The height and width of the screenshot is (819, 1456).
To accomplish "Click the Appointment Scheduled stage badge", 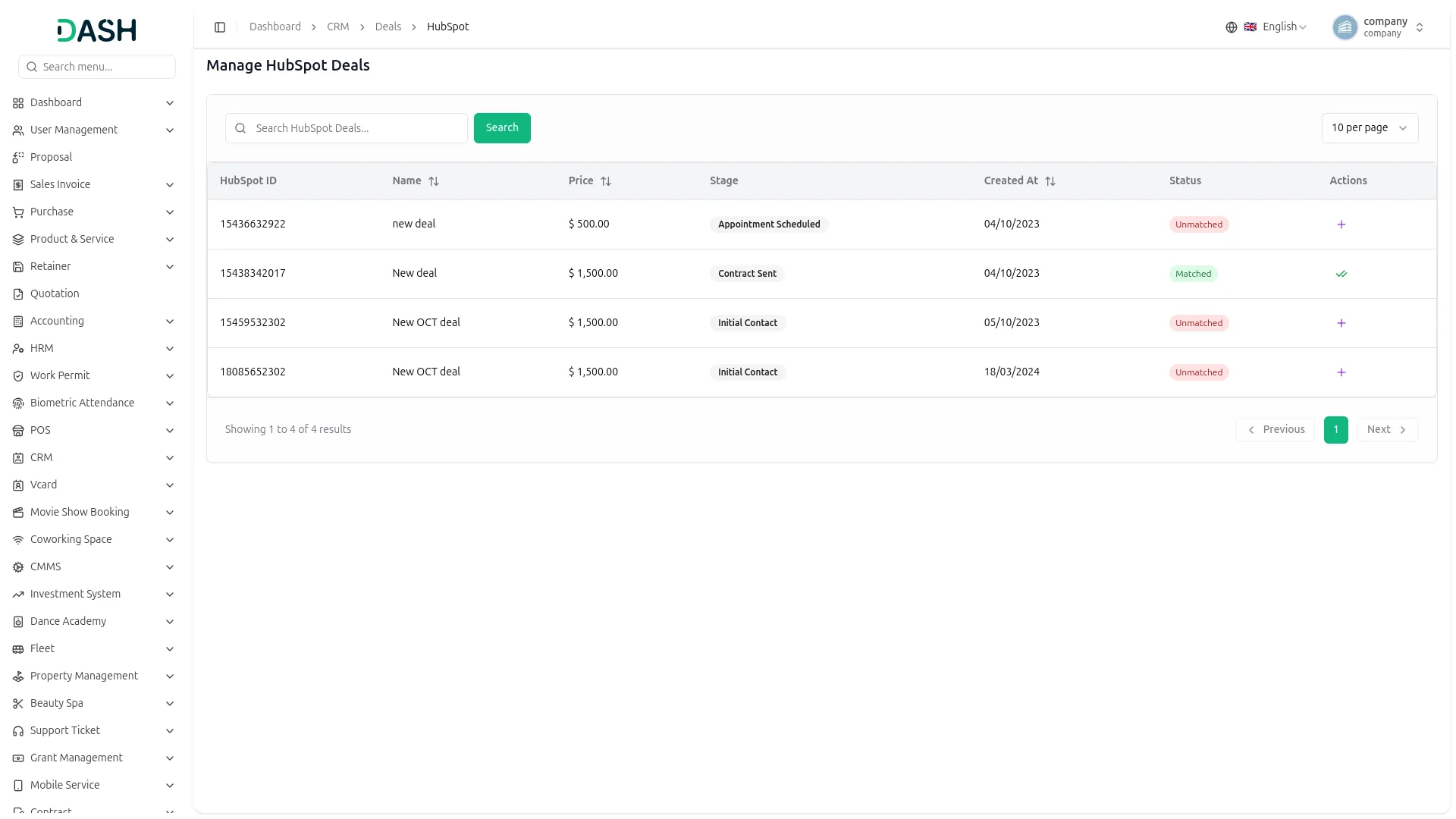I will click(x=769, y=224).
